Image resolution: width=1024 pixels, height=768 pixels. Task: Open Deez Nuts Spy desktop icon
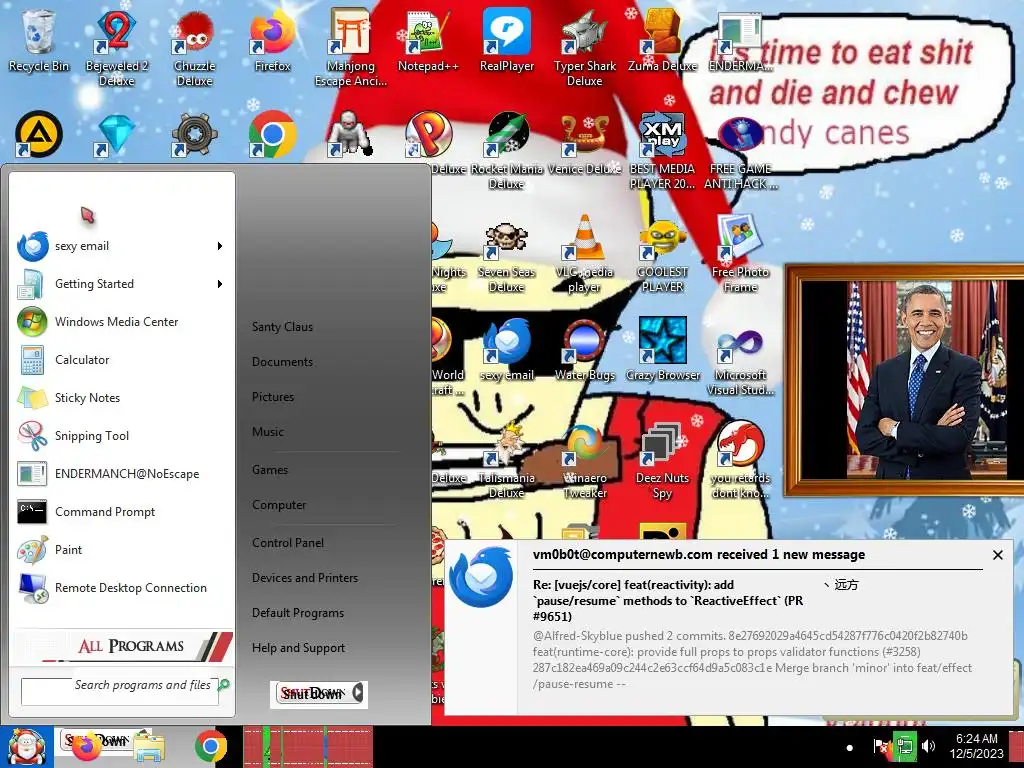[x=662, y=461]
